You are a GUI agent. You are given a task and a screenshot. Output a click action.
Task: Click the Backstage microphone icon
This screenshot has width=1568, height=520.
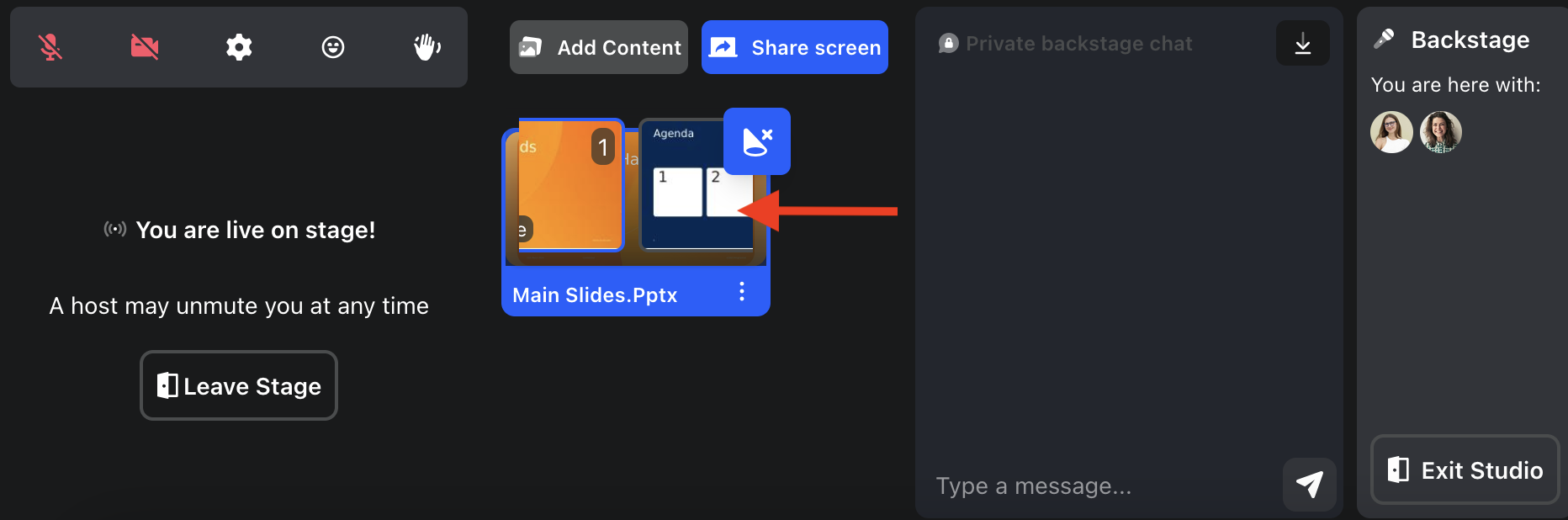[1385, 39]
